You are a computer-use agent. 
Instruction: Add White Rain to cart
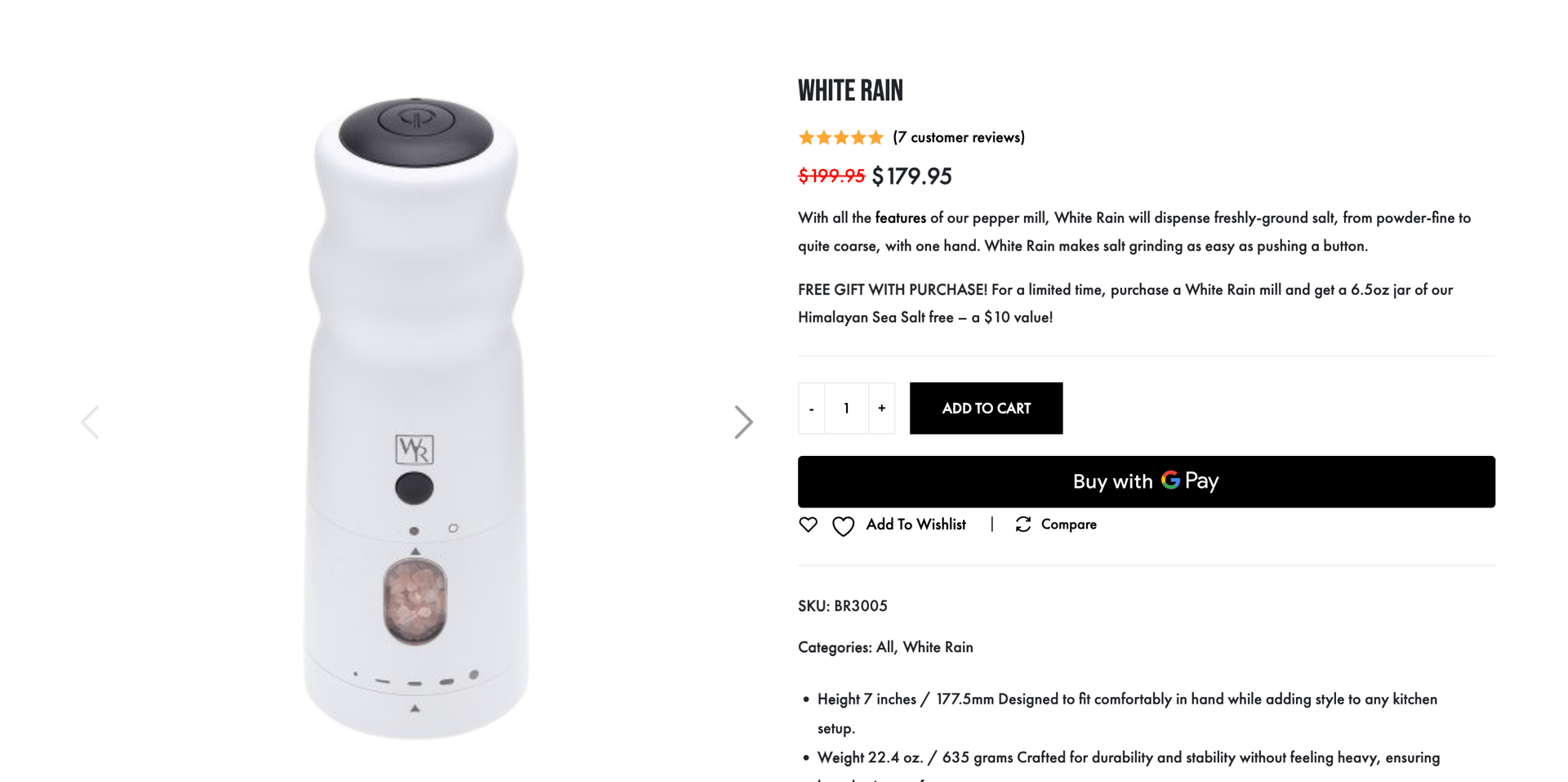[x=986, y=409]
